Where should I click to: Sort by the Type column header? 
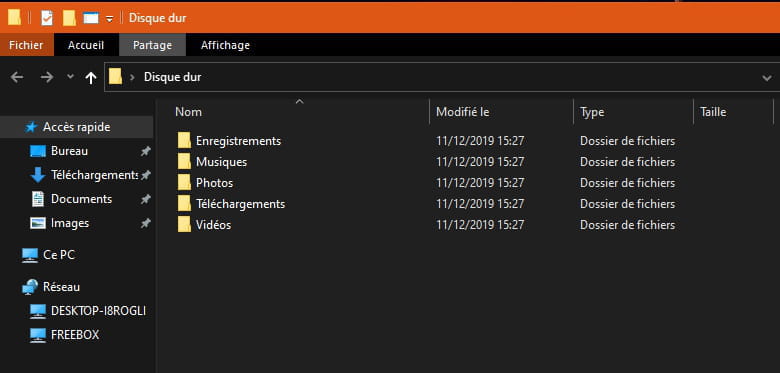point(592,112)
